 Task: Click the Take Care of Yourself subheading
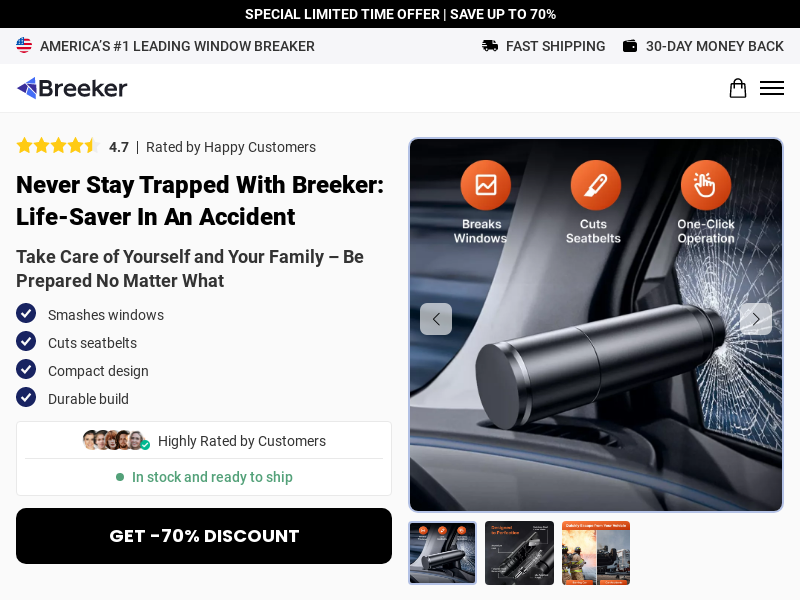tap(190, 268)
